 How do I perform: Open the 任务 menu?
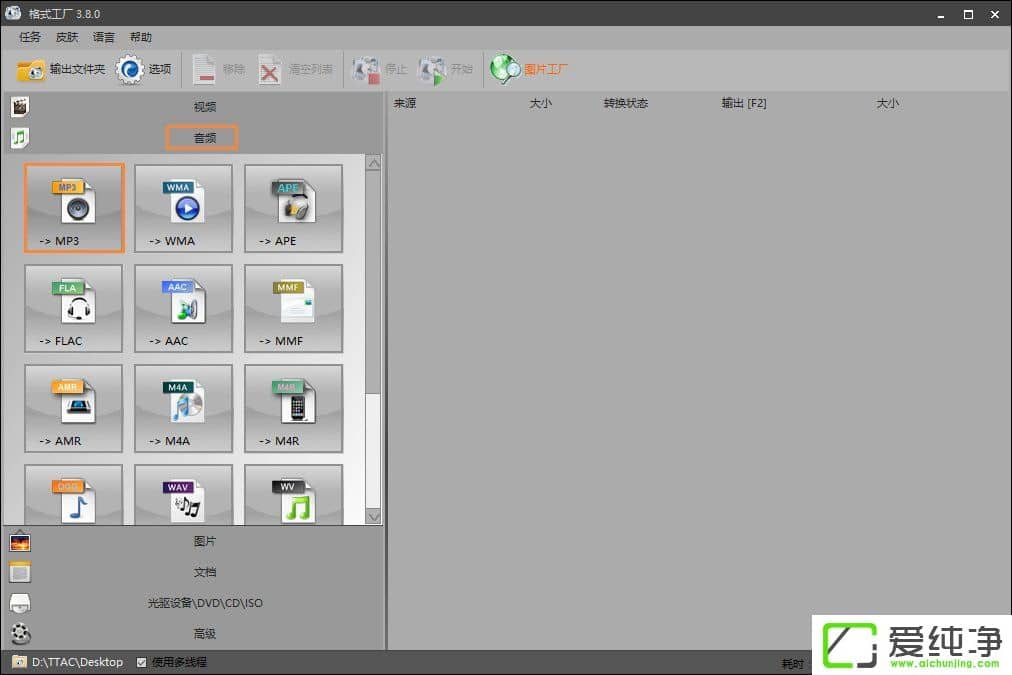point(30,37)
